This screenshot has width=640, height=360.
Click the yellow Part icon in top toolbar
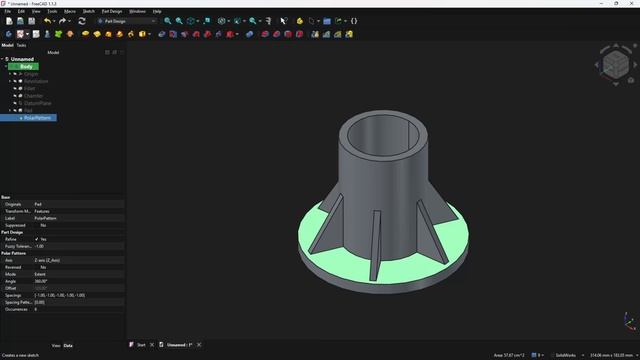pyautogui.click(x=300, y=21)
